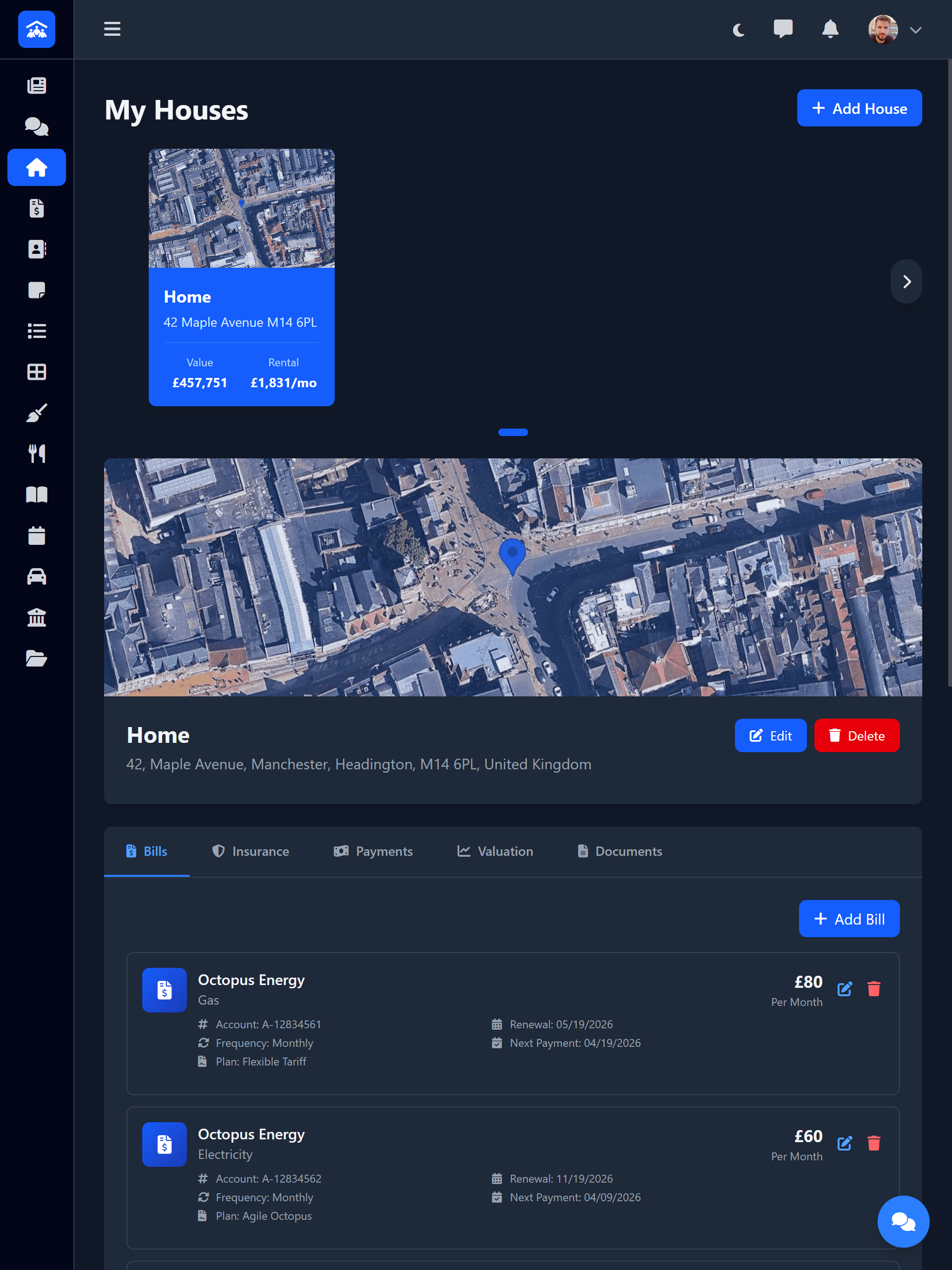Select the calendar icon in the sidebar
The width and height of the screenshot is (952, 1270).
click(x=36, y=535)
